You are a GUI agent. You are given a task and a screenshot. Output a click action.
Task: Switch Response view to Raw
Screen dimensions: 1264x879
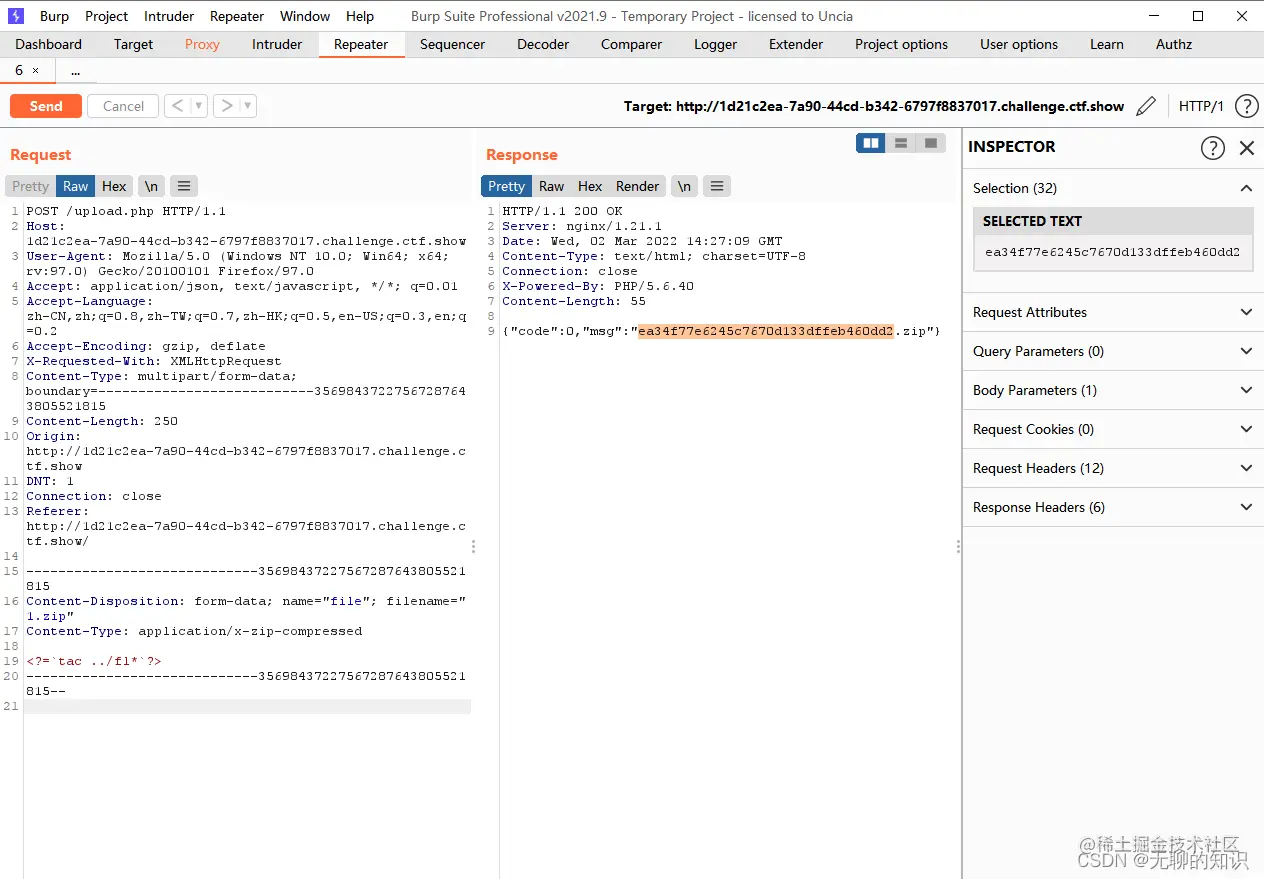551,186
